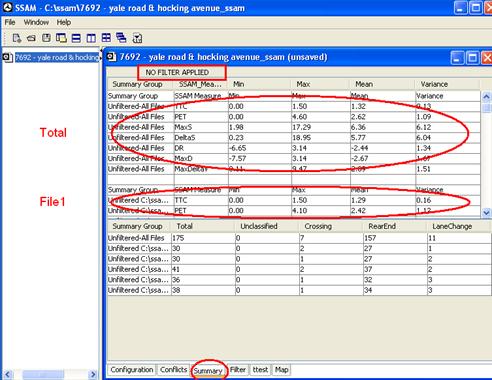Arrange windows in grid icon

pos(106,38)
